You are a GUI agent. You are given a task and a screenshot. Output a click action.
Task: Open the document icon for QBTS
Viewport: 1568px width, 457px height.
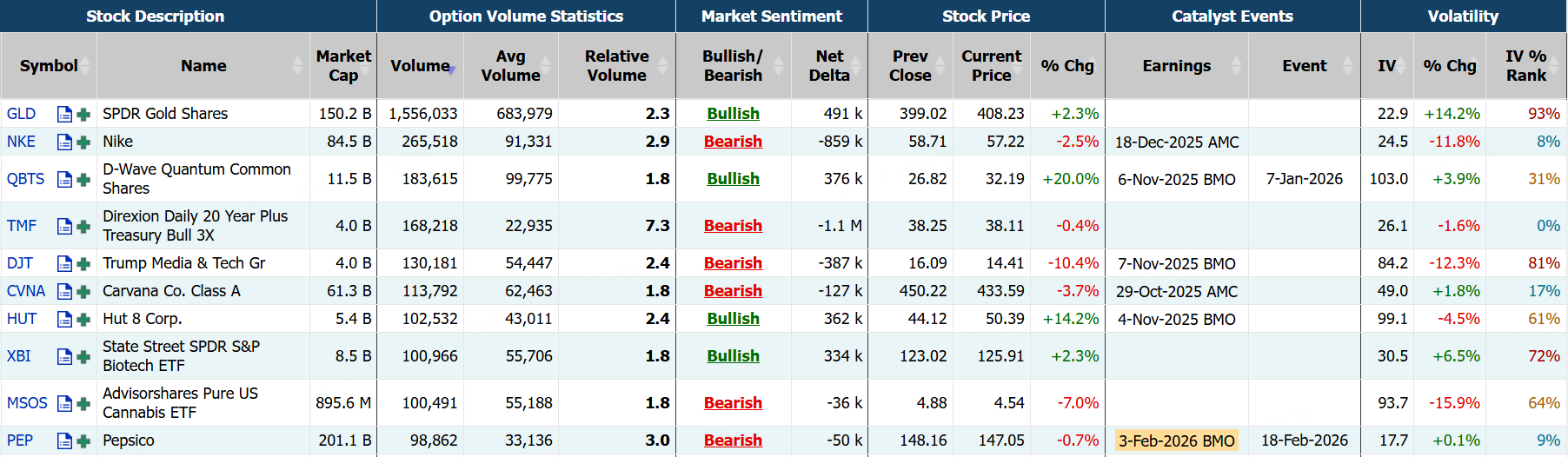(x=64, y=180)
